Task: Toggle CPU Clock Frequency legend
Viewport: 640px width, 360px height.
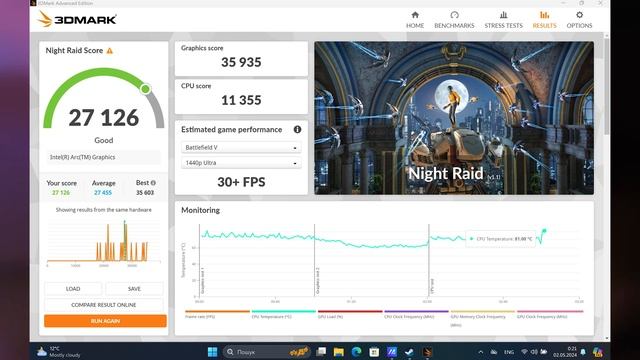Action: [x=416, y=314]
